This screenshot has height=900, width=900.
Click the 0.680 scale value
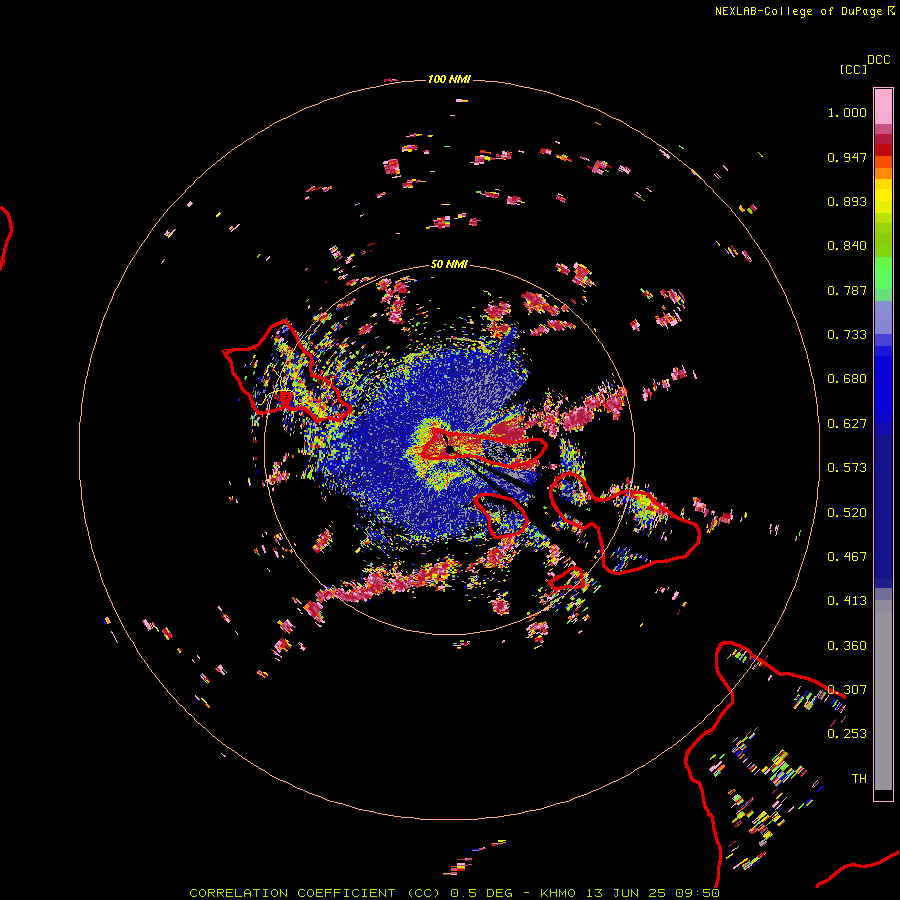pos(847,379)
